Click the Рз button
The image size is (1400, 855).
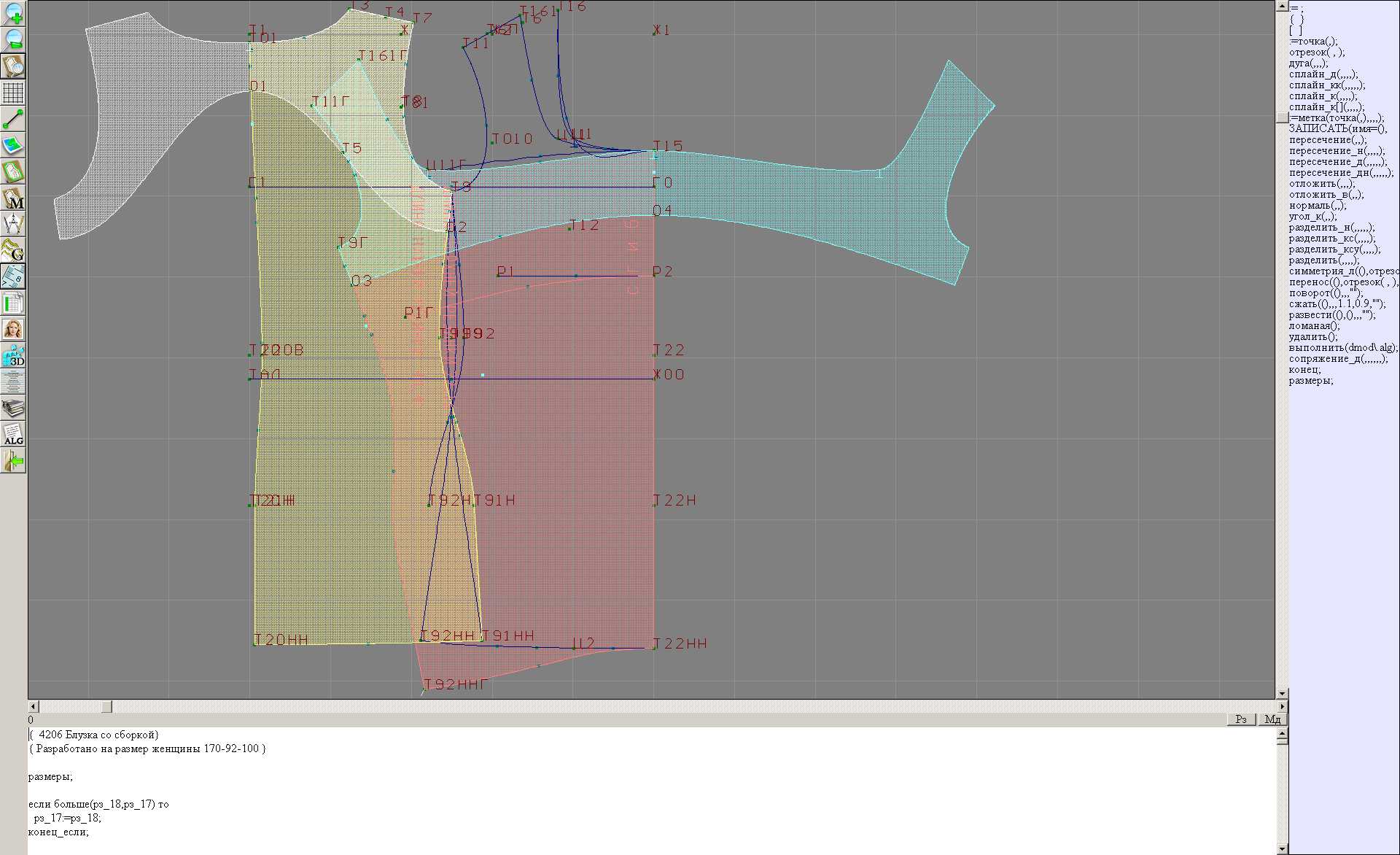tap(1241, 719)
